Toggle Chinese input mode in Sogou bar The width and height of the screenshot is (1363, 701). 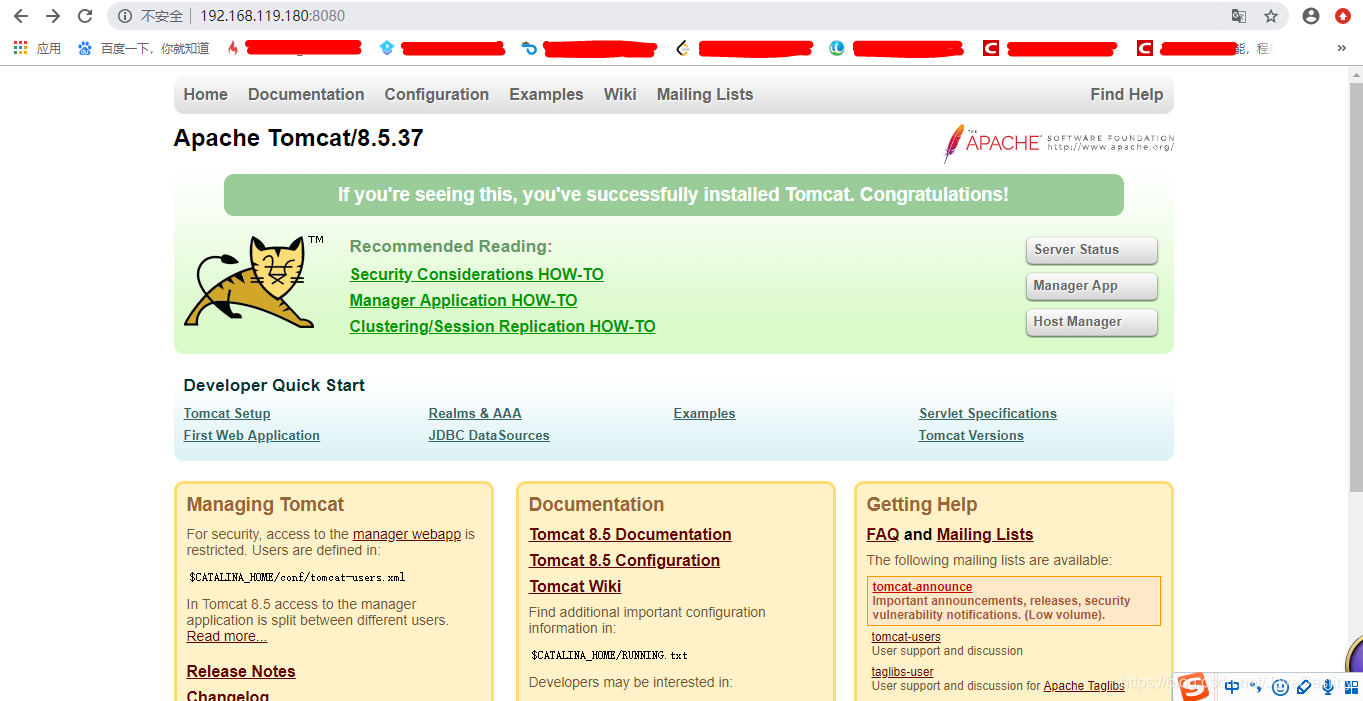pos(1232,687)
